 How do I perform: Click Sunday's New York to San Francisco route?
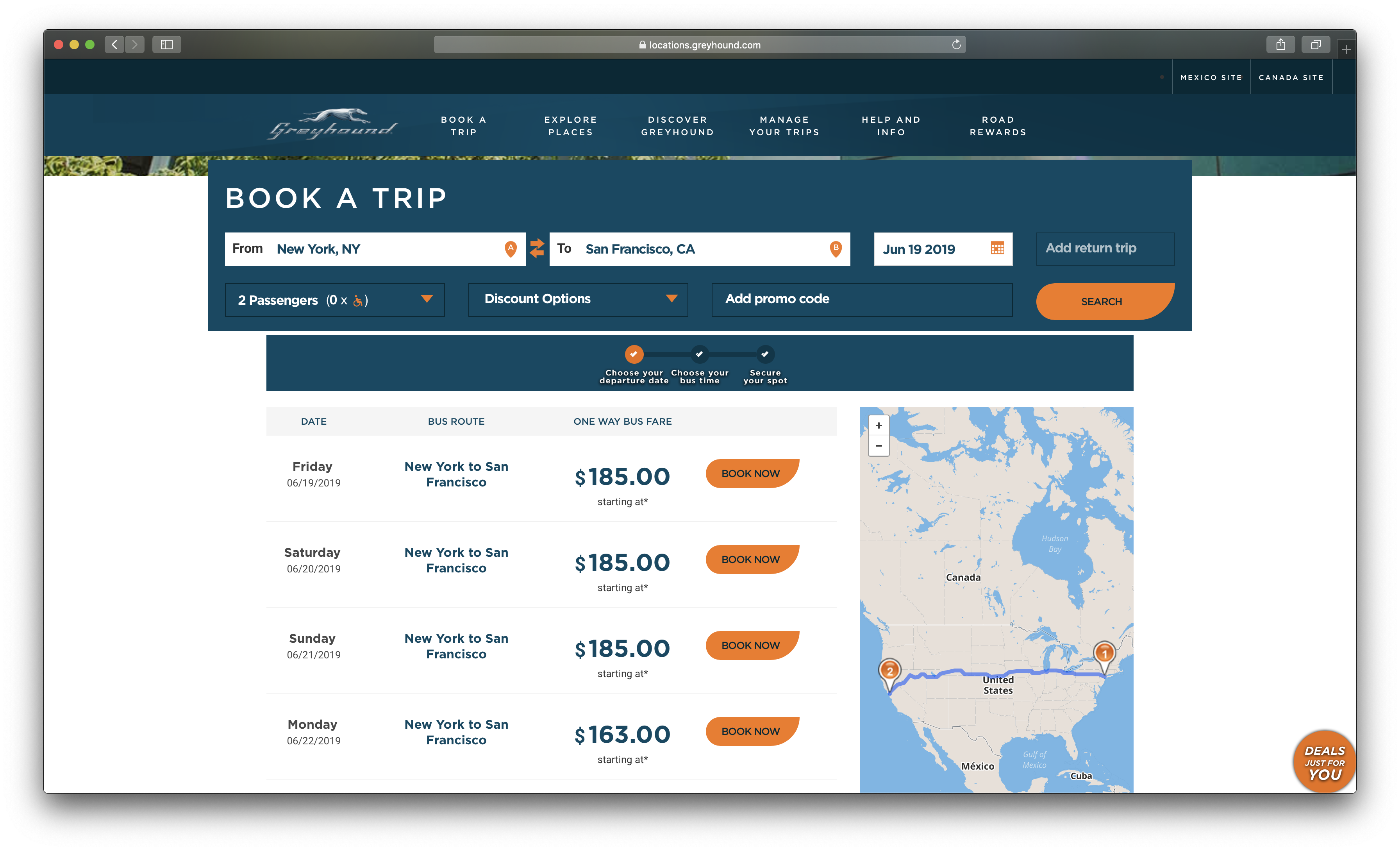pyautogui.click(x=456, y=646)
